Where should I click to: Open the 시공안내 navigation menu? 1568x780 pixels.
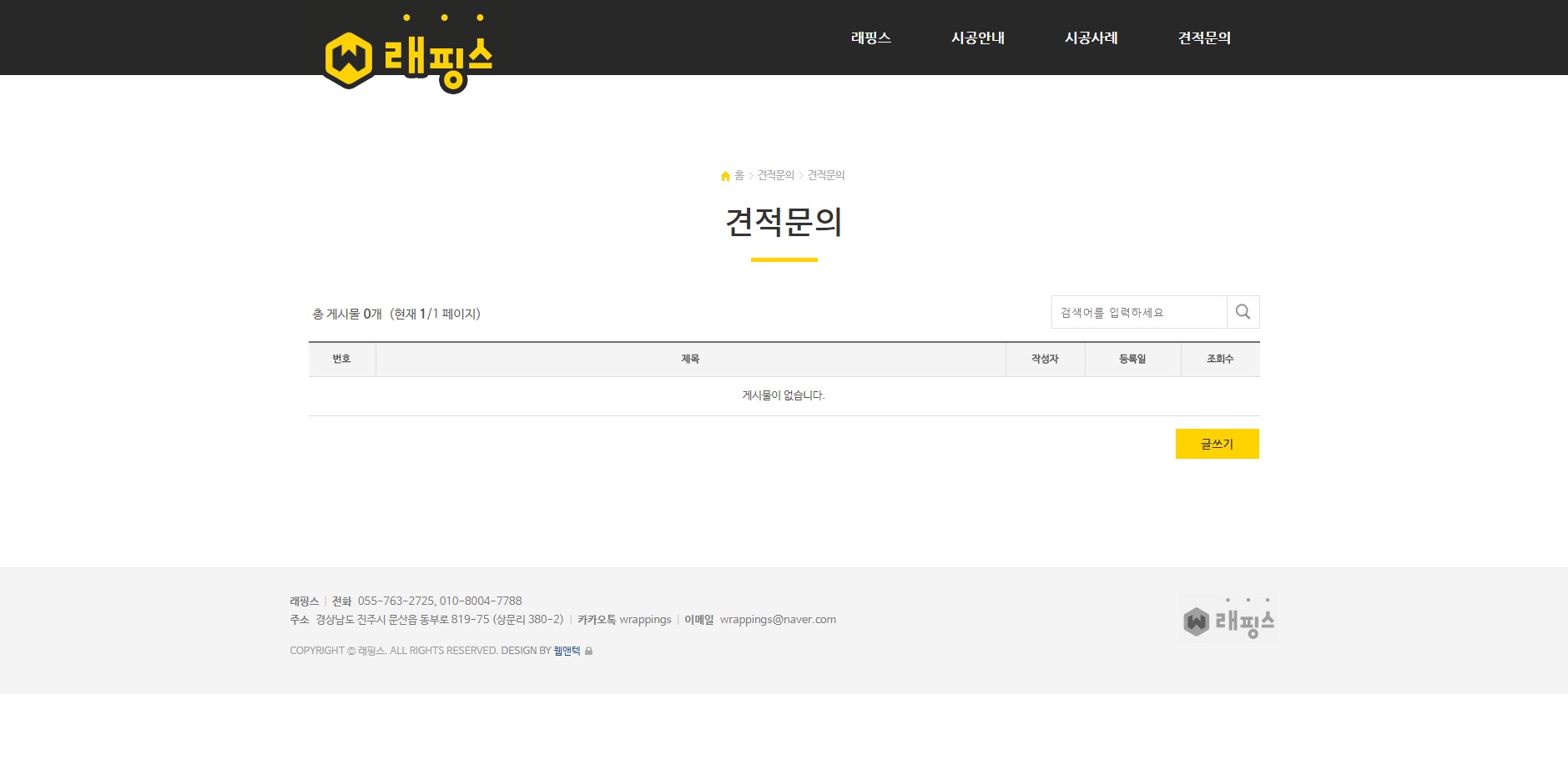977,38
